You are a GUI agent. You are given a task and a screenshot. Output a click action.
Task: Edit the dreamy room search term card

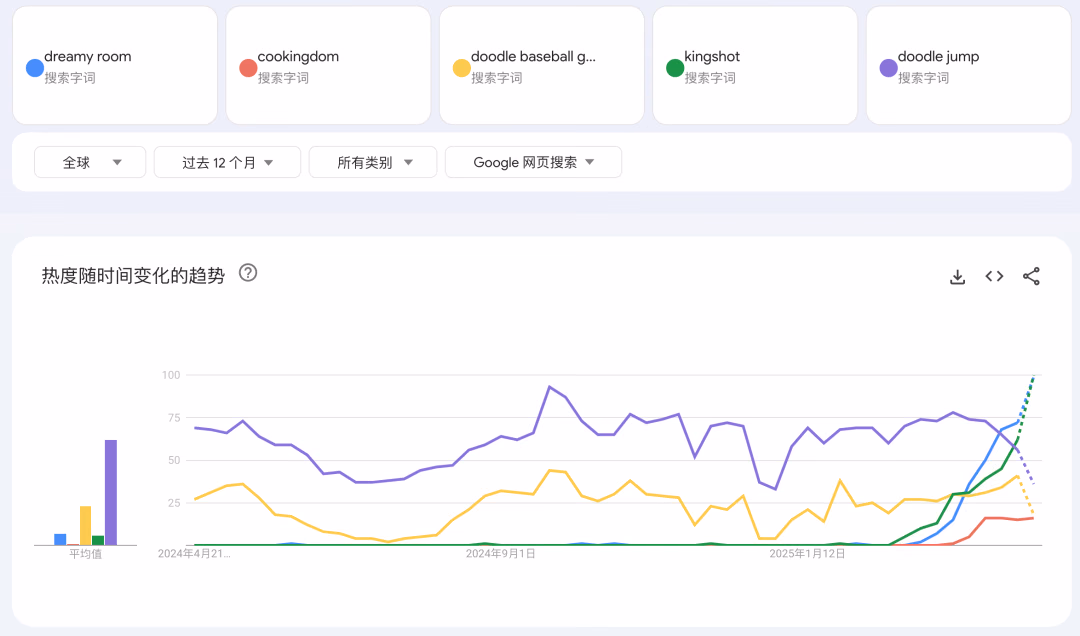coord(115,65)
